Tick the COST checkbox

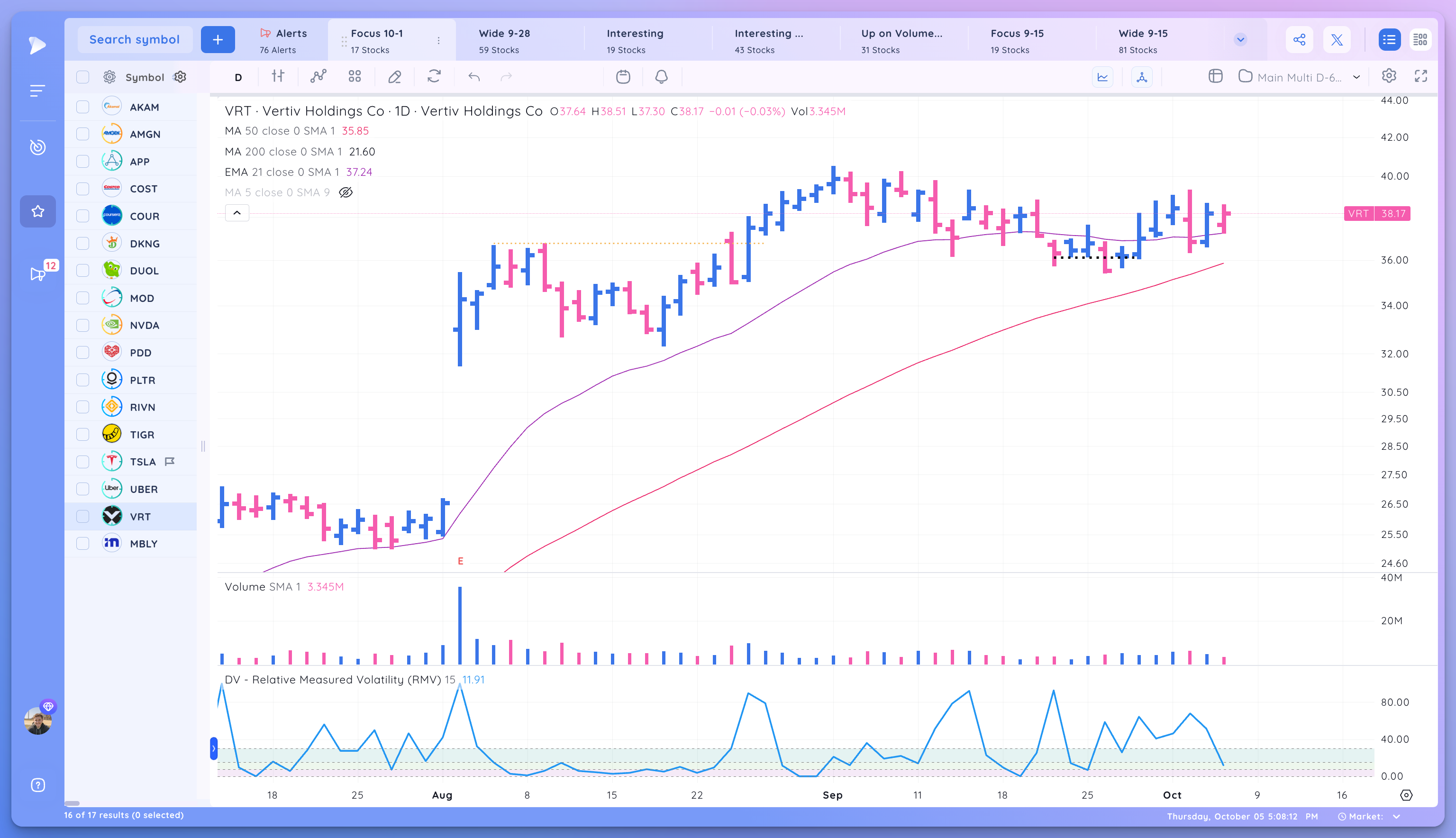[x=83, y=189]
